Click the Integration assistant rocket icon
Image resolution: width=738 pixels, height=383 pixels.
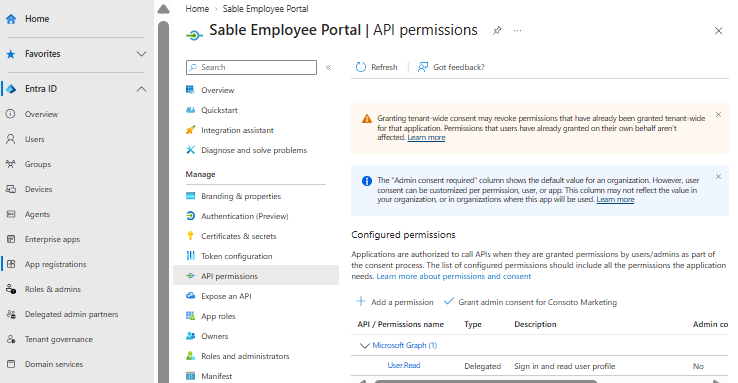coord(190,130)
